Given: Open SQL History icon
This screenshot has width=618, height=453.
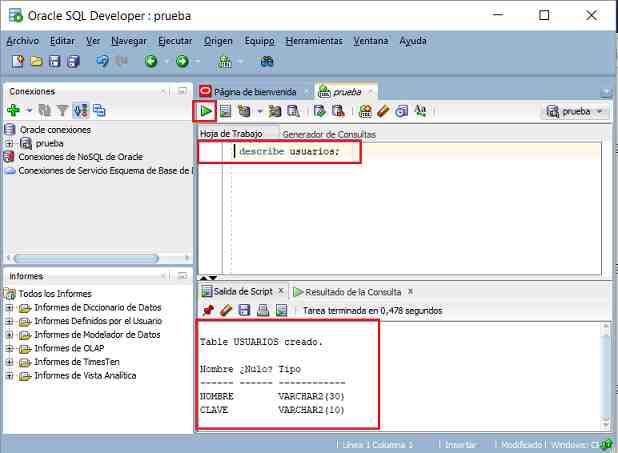Looking at the screenshot, I should (x=401, y=112).
